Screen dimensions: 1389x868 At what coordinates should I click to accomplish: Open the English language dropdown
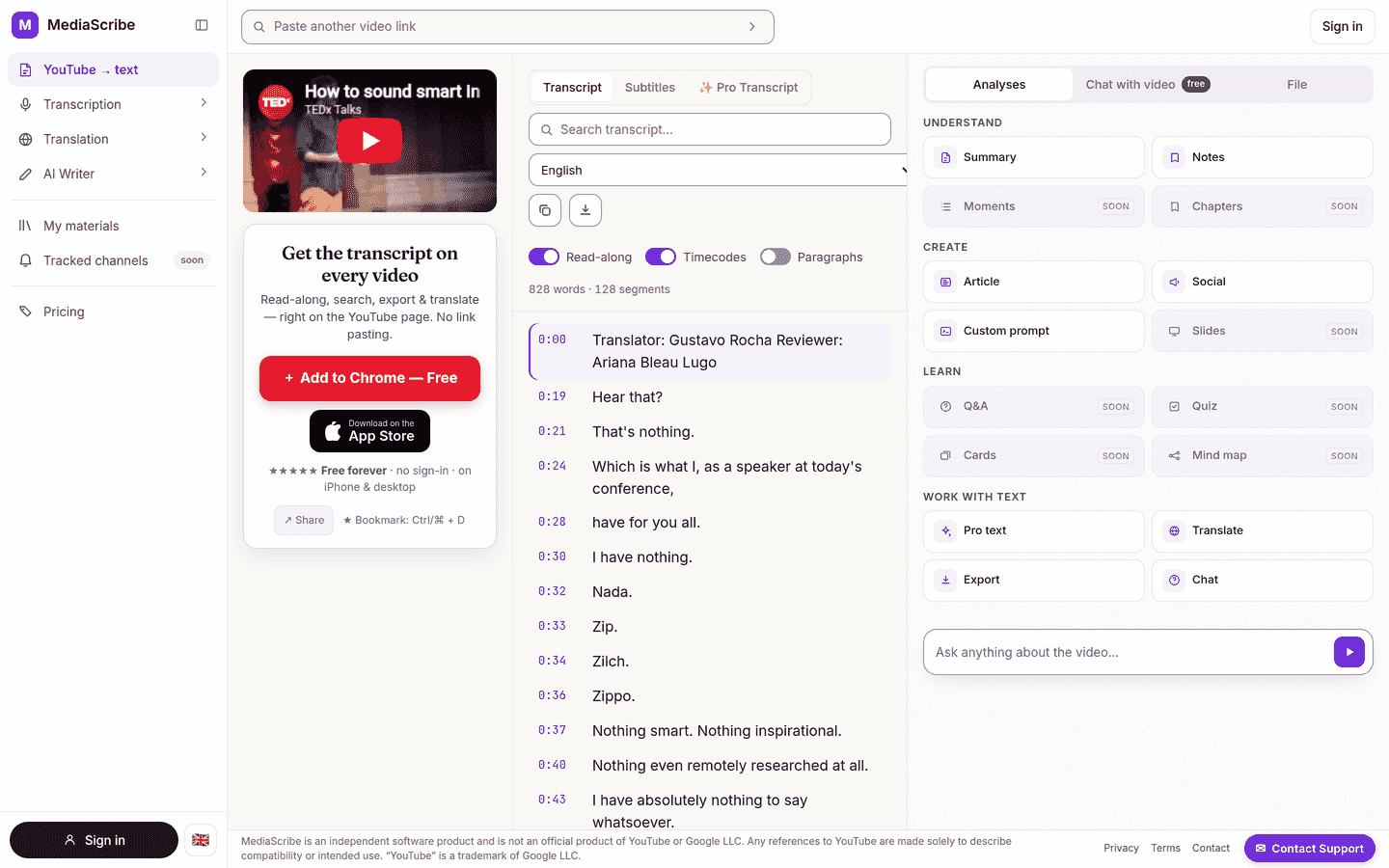718,171
